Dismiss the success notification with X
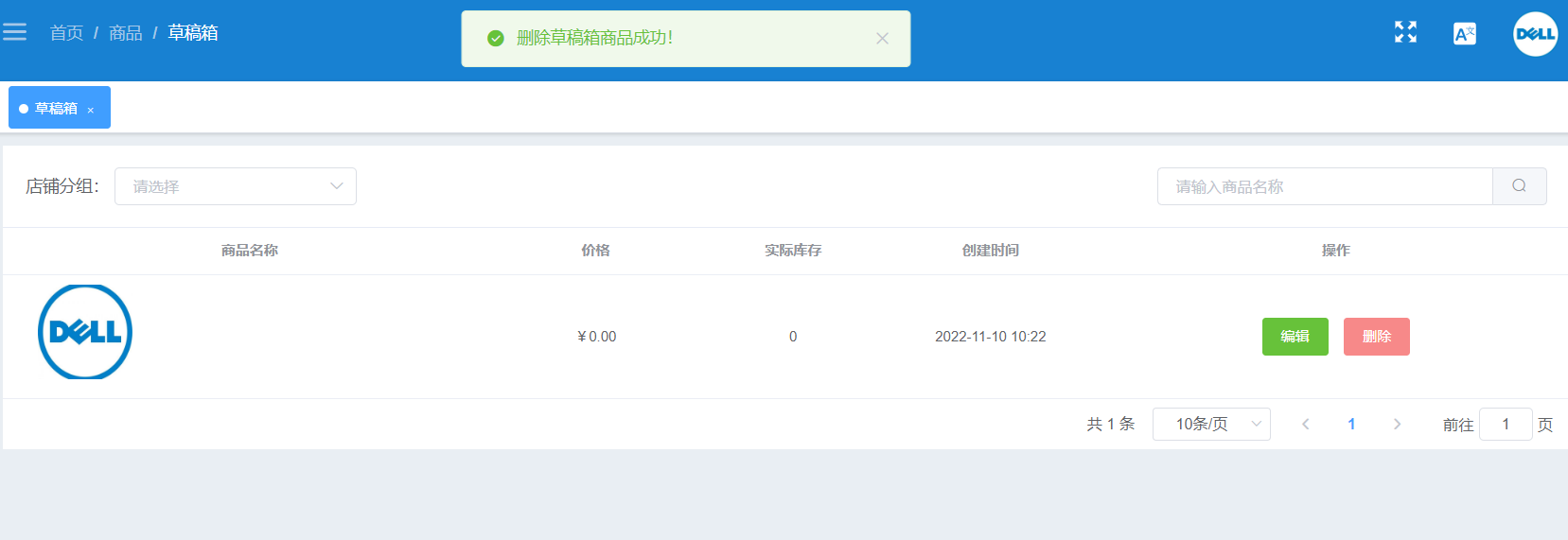Viewport: 1568px width, 540px height. (x=882, y=39)
